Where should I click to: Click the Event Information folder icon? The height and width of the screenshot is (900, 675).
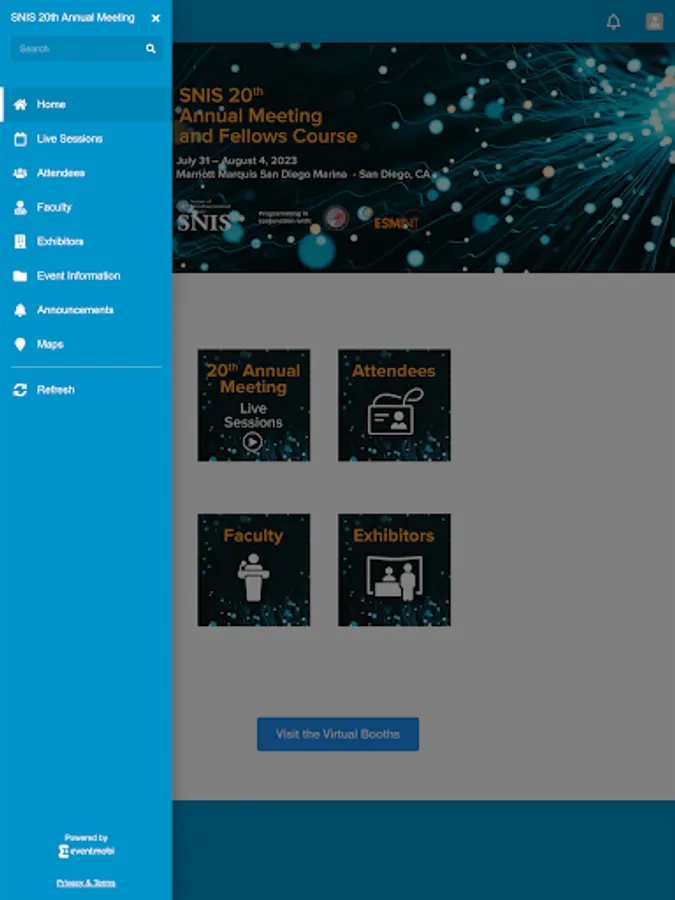pyautogui.click(x=20, y=276)
